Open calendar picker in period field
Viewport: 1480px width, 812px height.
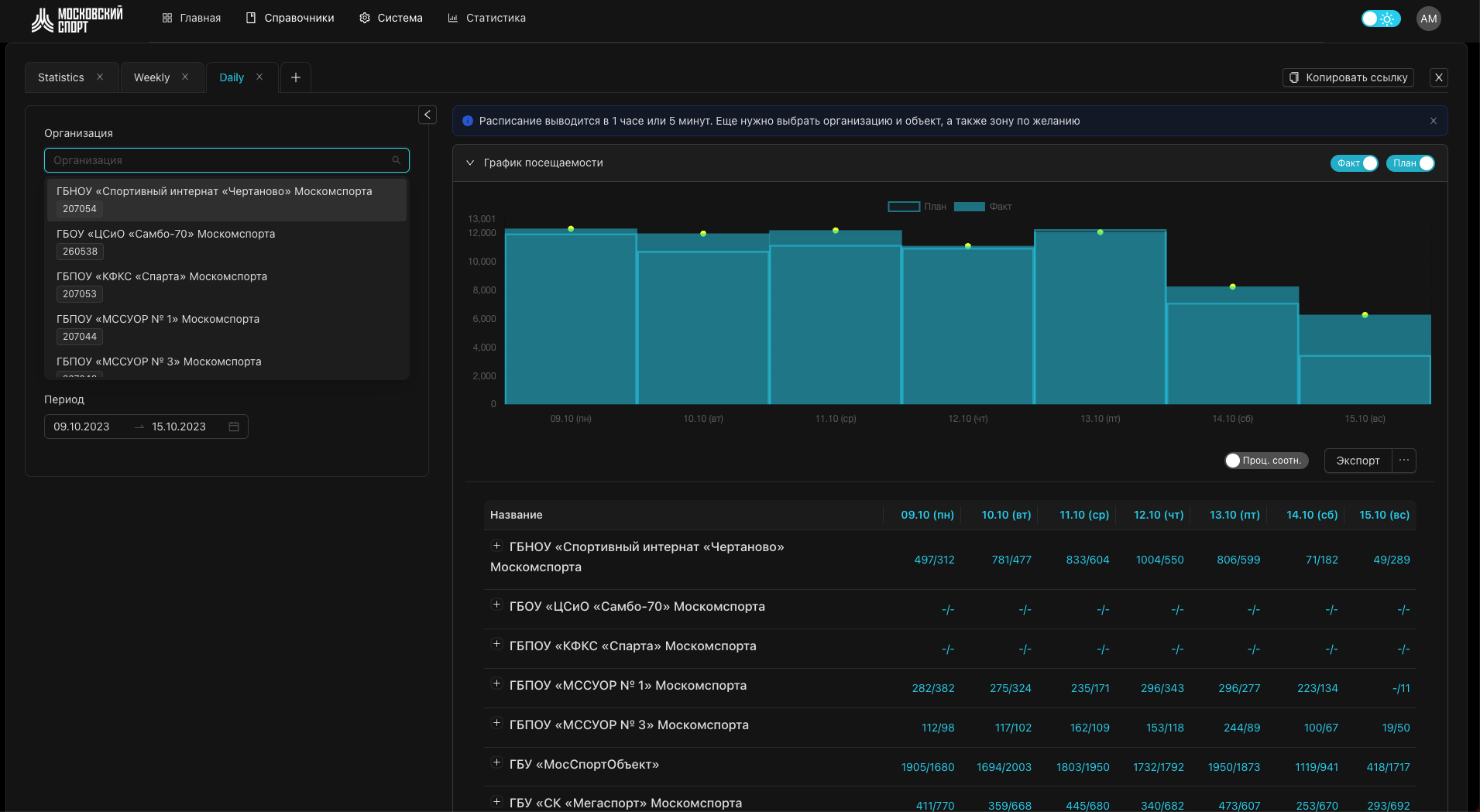[x=234, y=427]
